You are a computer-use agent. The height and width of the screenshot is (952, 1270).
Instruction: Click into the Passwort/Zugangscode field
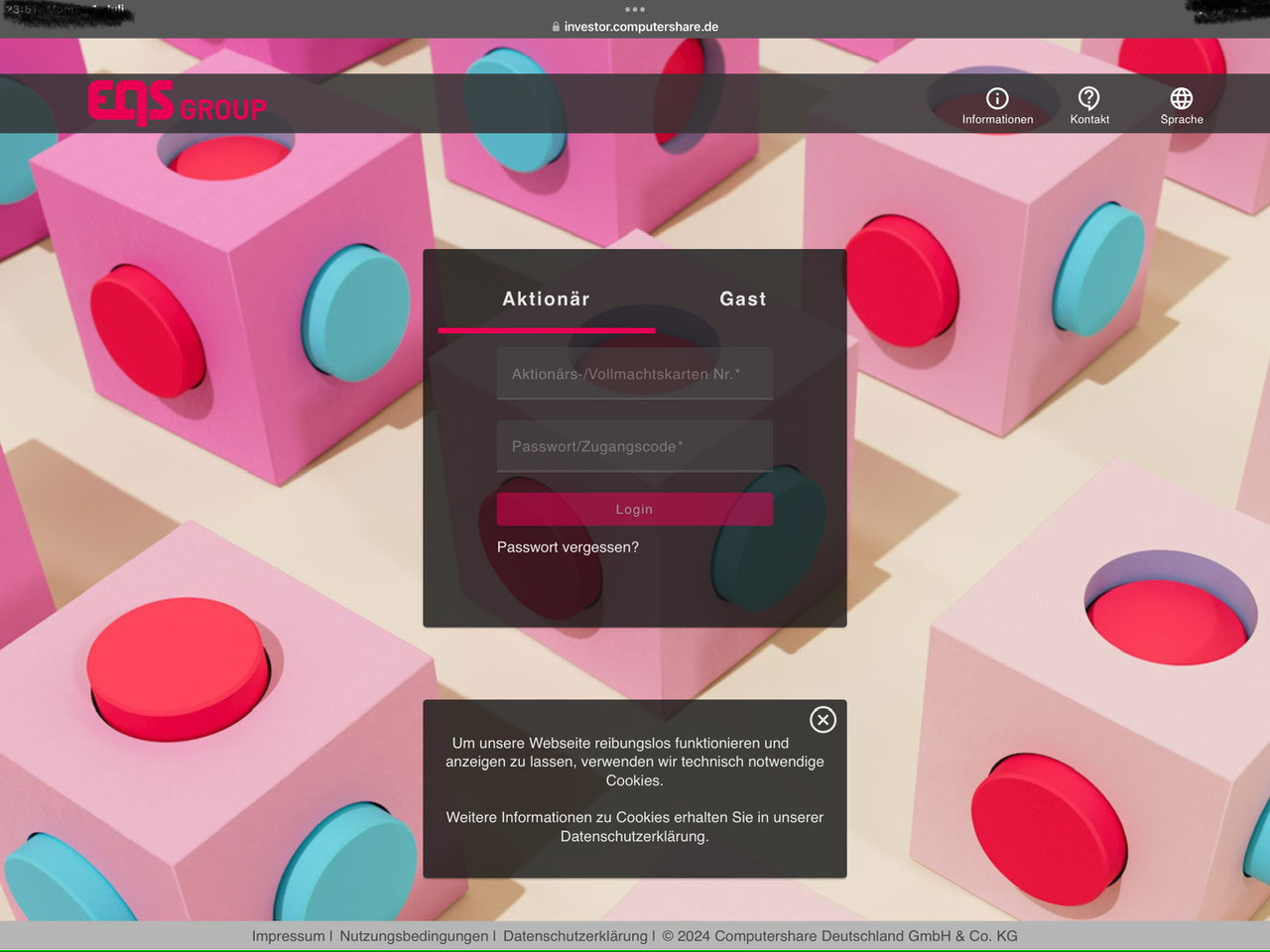[634, 446]
